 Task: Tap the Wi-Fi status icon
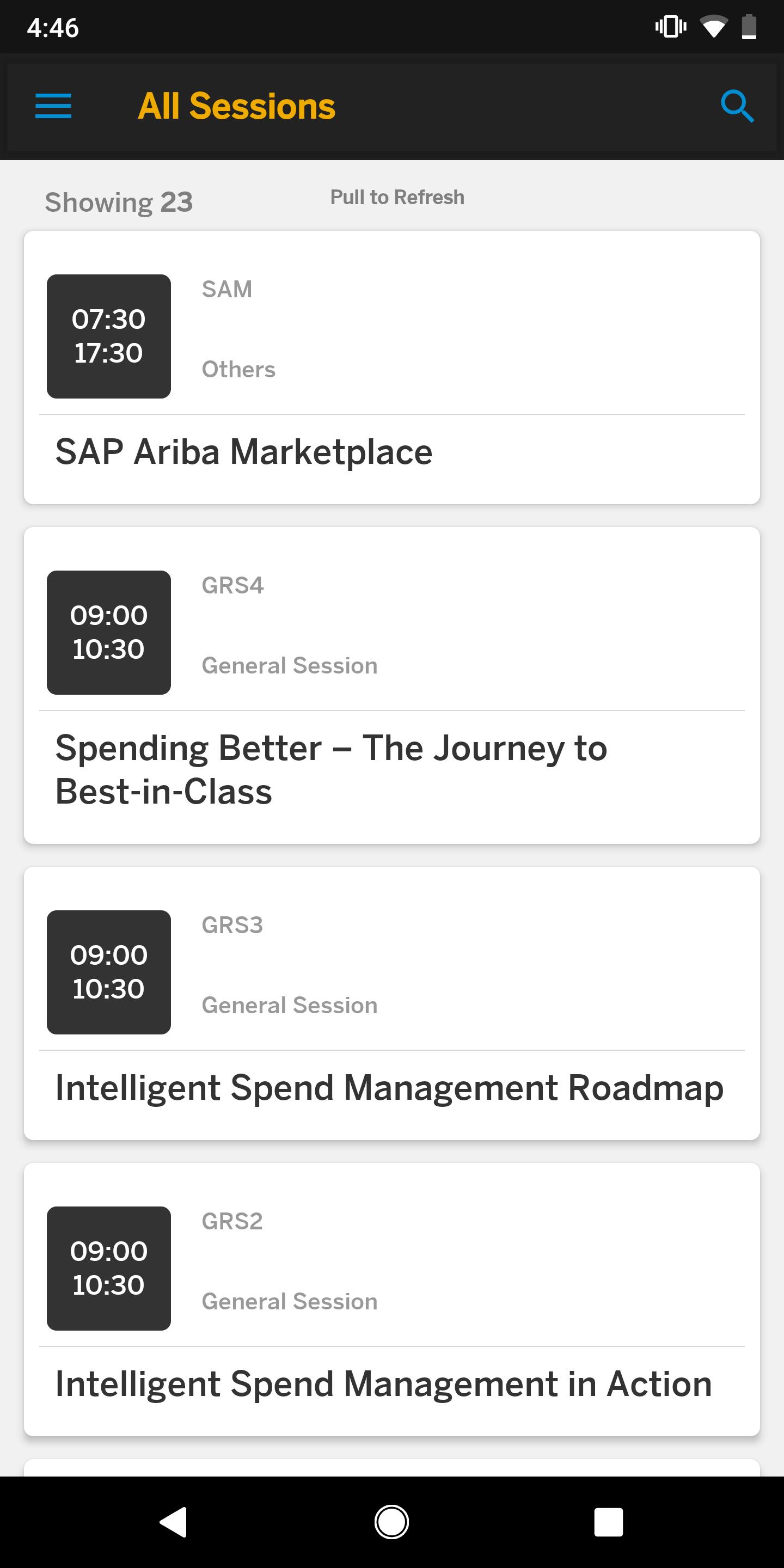coord(713,27)
